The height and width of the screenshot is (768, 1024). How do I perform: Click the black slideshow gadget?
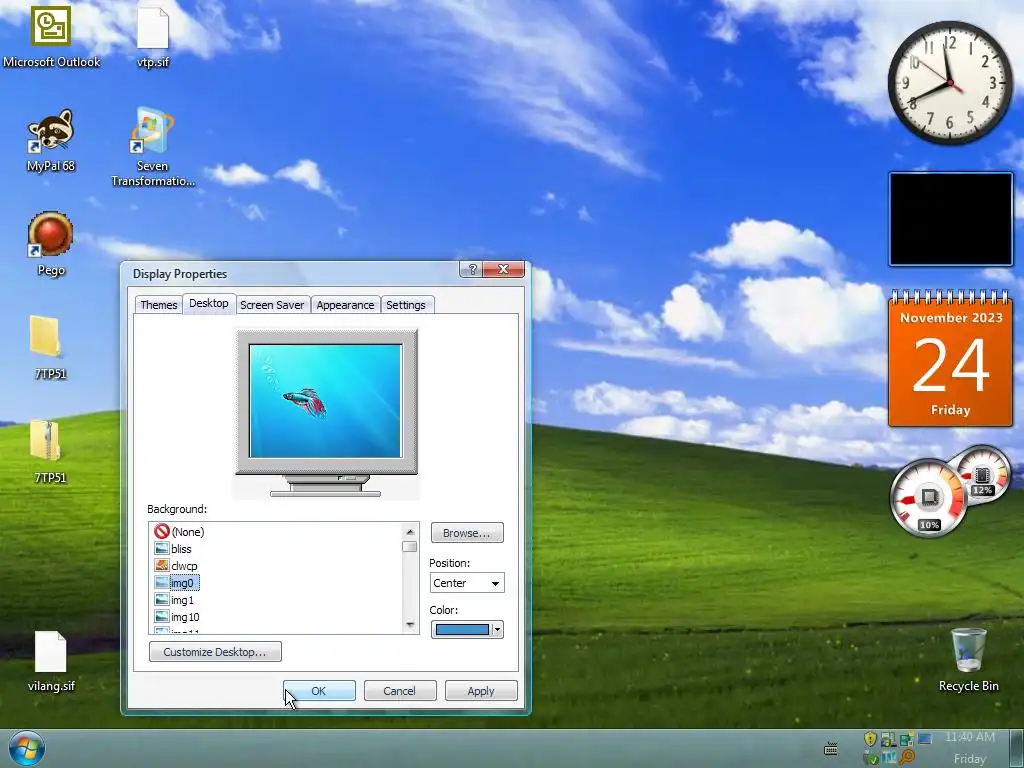click(x=950, y=219)
